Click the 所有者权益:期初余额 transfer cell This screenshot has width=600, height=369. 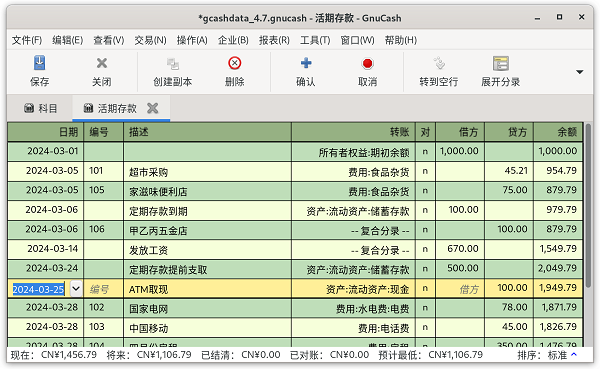pyautogui.click(x=353, y=152)
